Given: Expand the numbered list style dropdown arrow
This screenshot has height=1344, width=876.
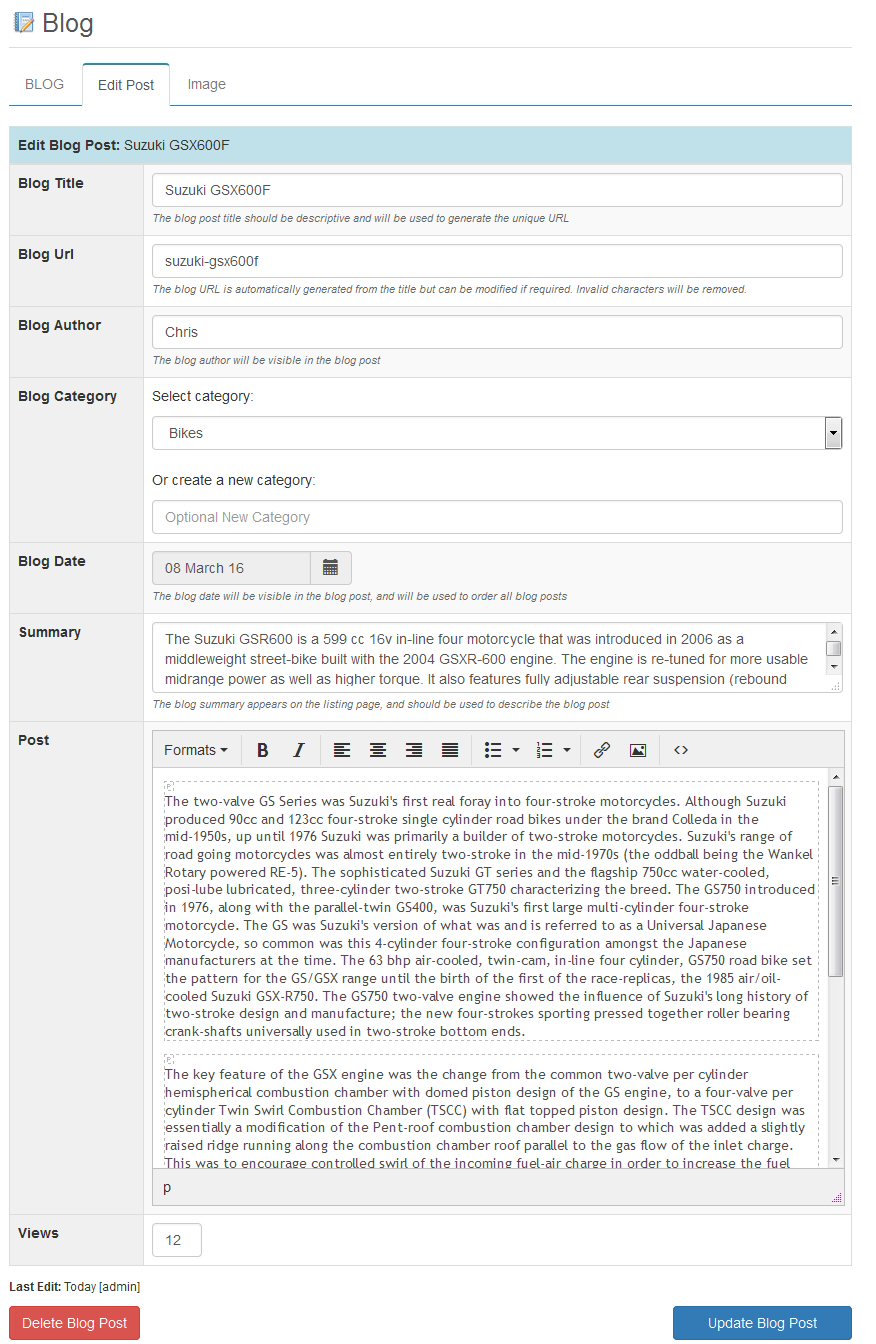Looking at the screenshot, I should coord(567,750).
